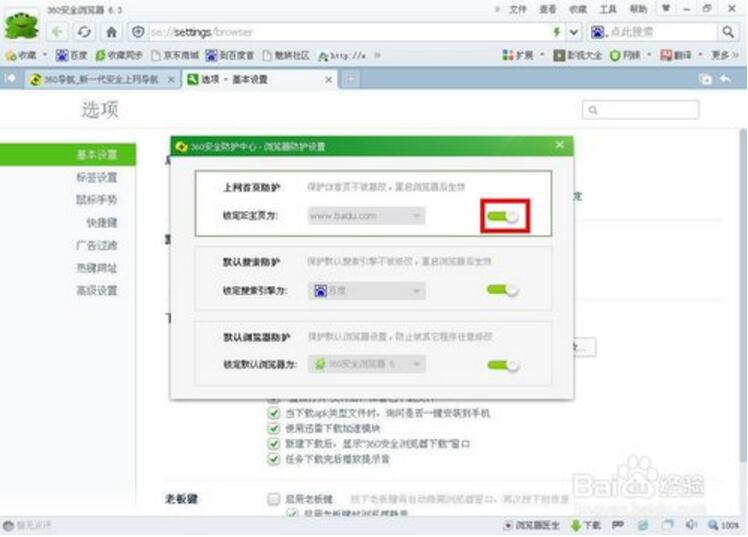Select 快捷键 in the settings sidebar

(102, 222)
